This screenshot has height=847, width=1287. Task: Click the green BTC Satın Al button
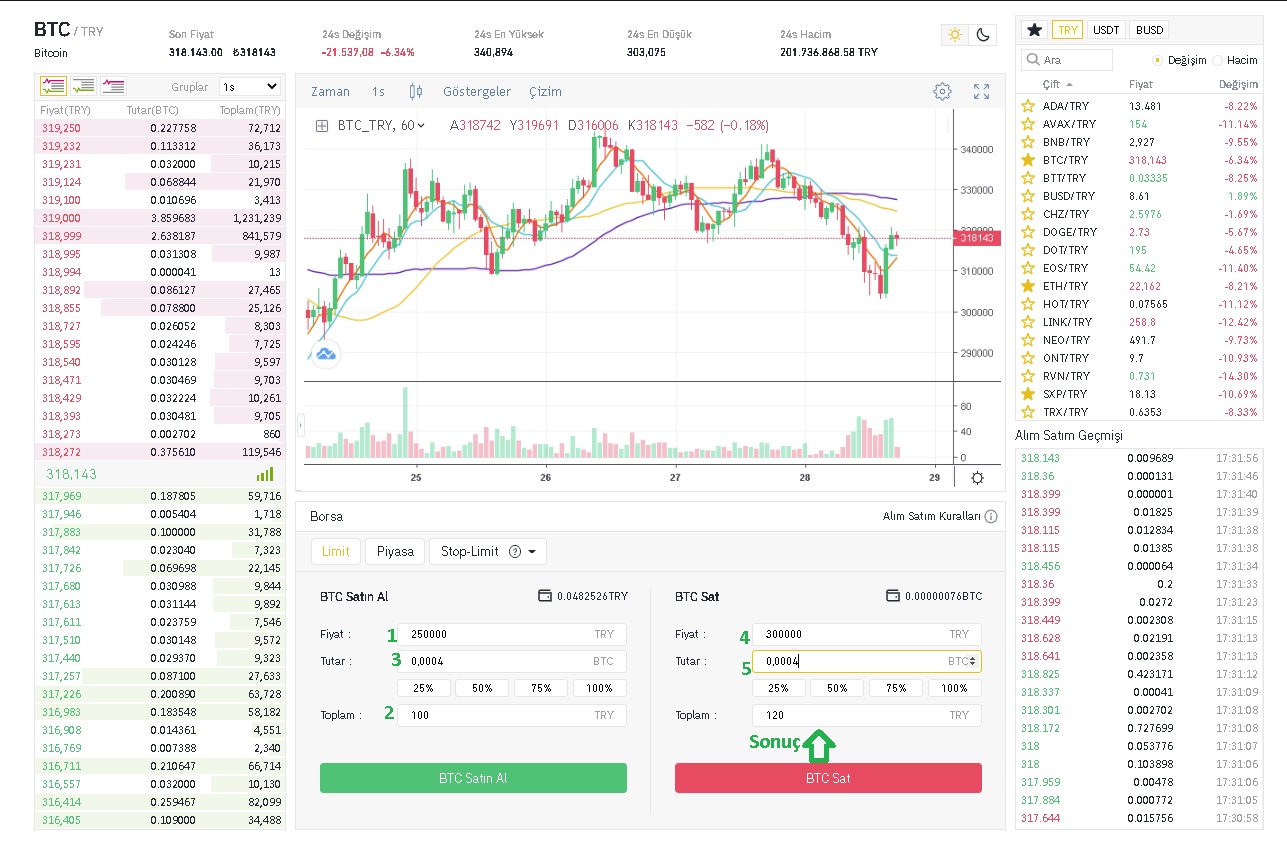(x=473, y=778)
